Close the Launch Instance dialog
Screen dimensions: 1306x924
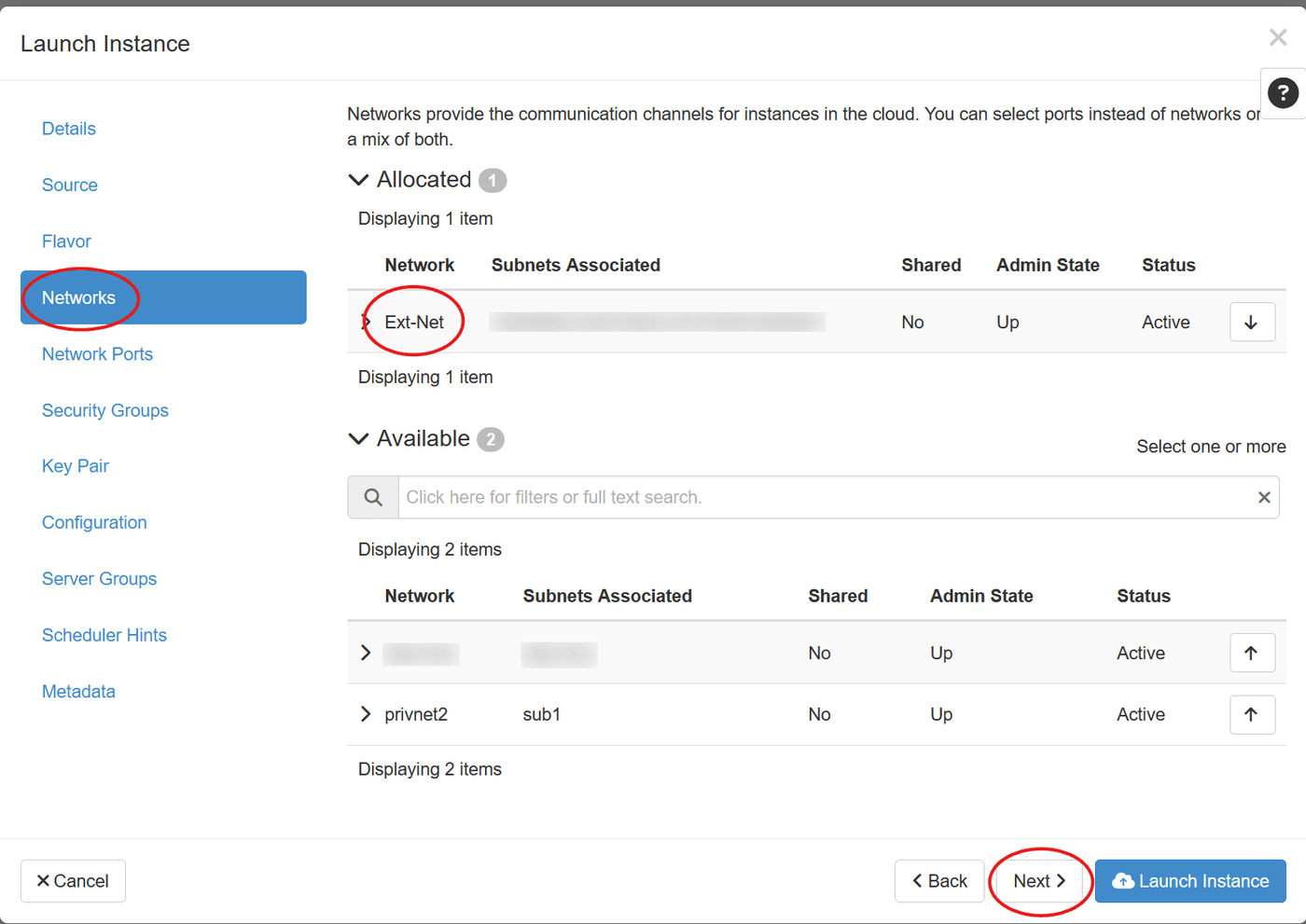[x=1277, y=37]
